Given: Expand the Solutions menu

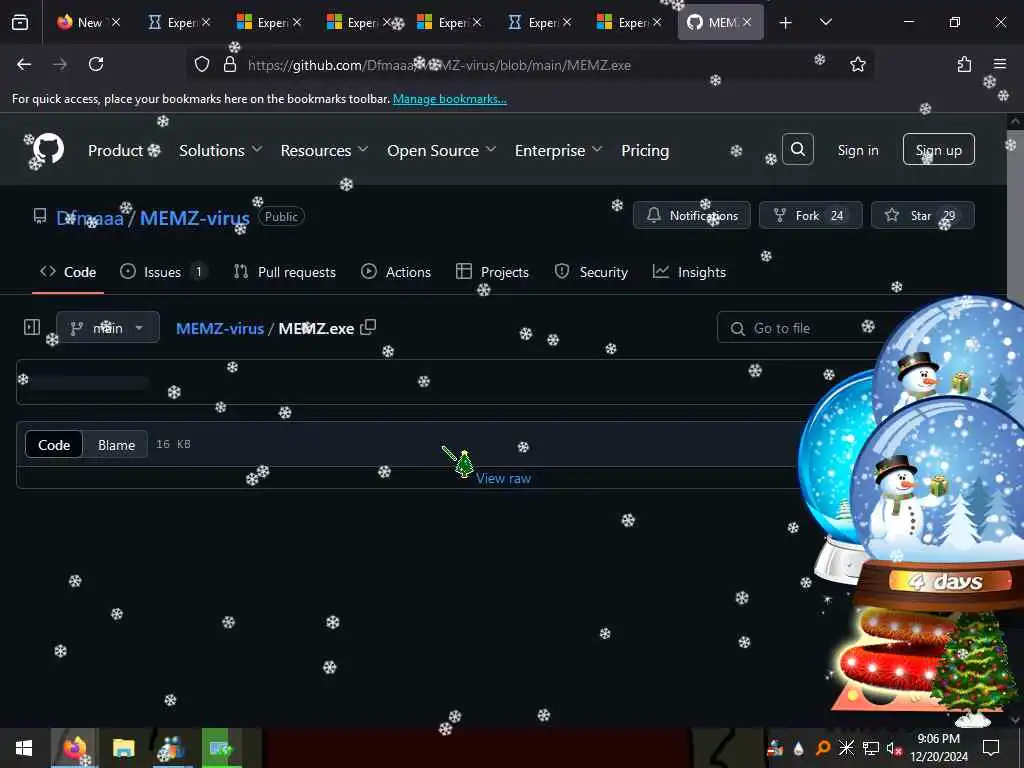Looking at the screenshot, I should pyautogui.click(x=221, y=150).
